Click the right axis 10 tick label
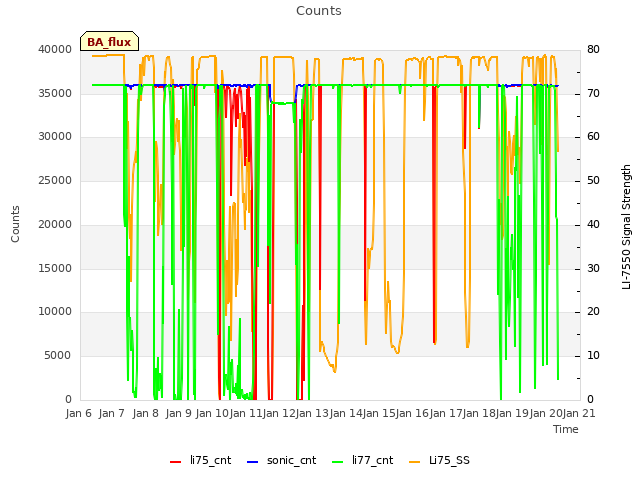This screenshot has height=480, width=640. point(593,356)
